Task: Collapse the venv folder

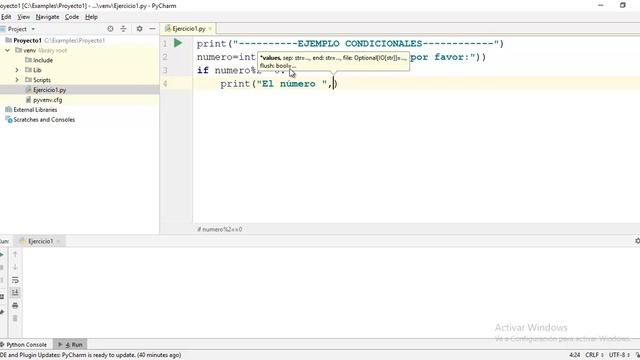Action: tap(8, 50)
